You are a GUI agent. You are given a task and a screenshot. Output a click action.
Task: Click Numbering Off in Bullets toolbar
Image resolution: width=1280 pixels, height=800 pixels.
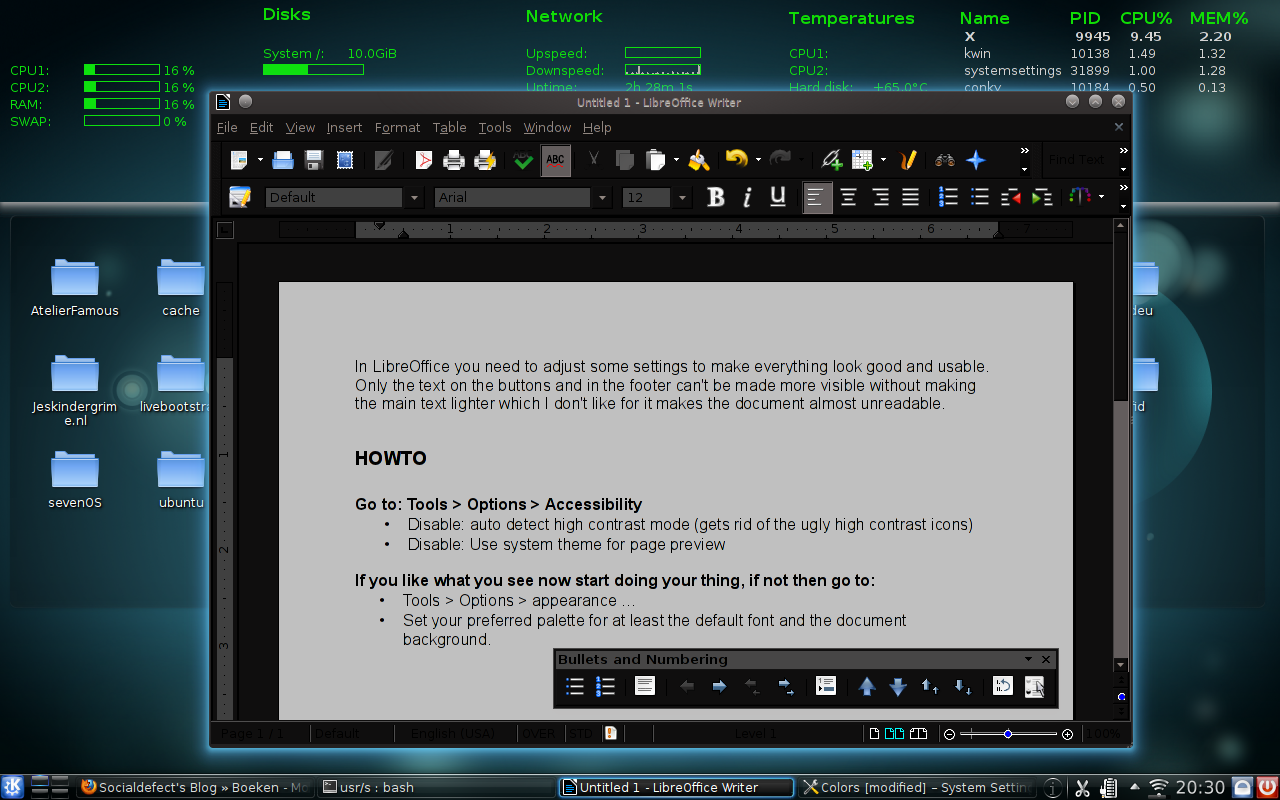pos(645,686)
